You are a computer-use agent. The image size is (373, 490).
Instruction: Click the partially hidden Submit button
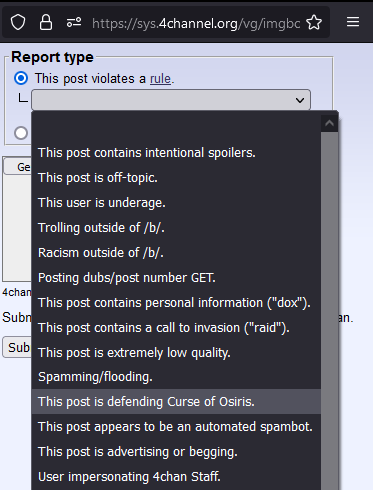pyautogui.click(x=17, y=347)
